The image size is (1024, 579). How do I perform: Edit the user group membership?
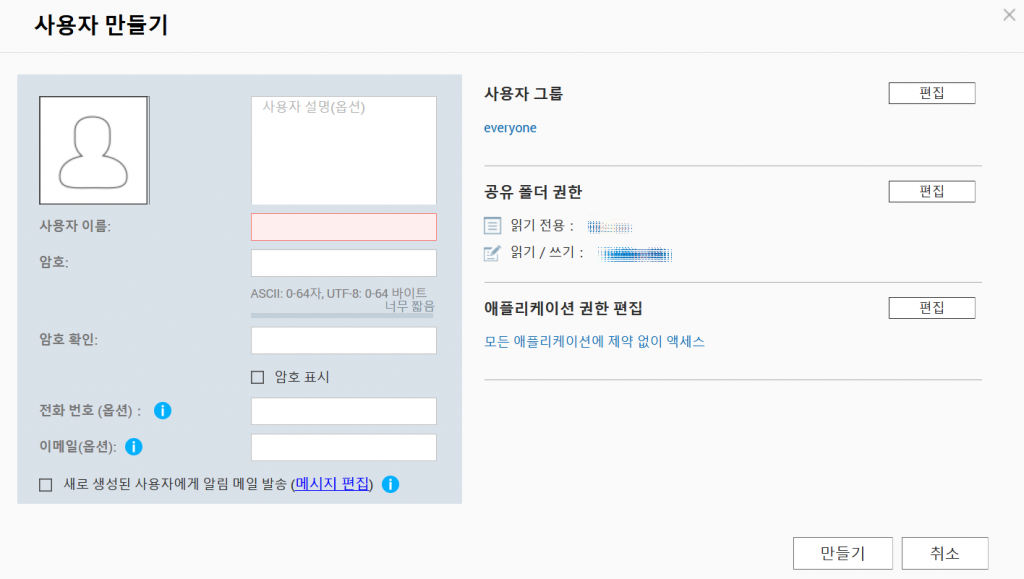click(x=932, y=93)
